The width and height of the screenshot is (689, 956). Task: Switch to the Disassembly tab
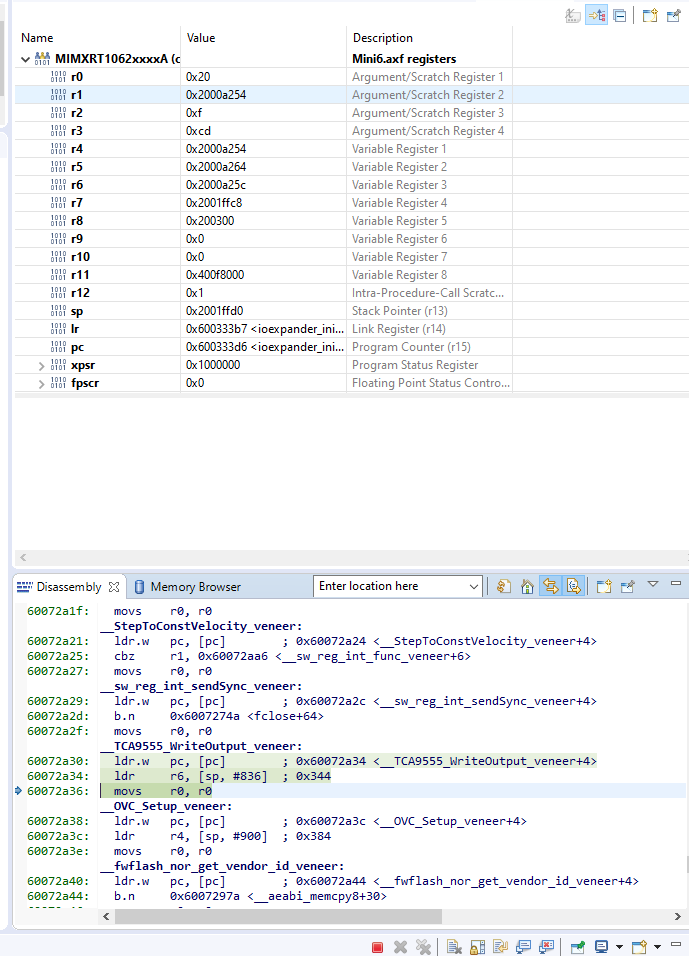click(x=68, y=587)
